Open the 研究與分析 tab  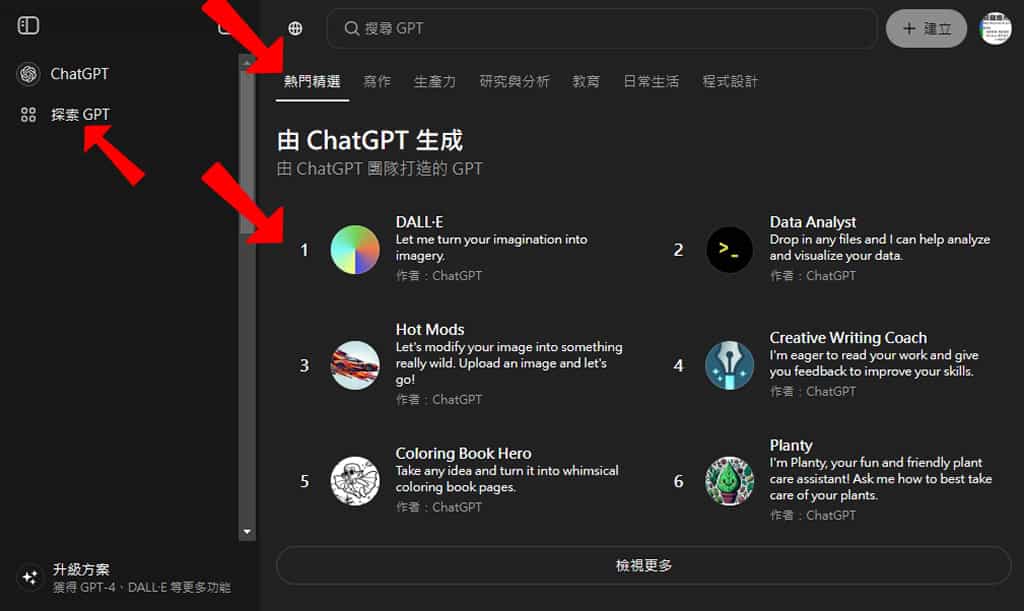point(515,82)
